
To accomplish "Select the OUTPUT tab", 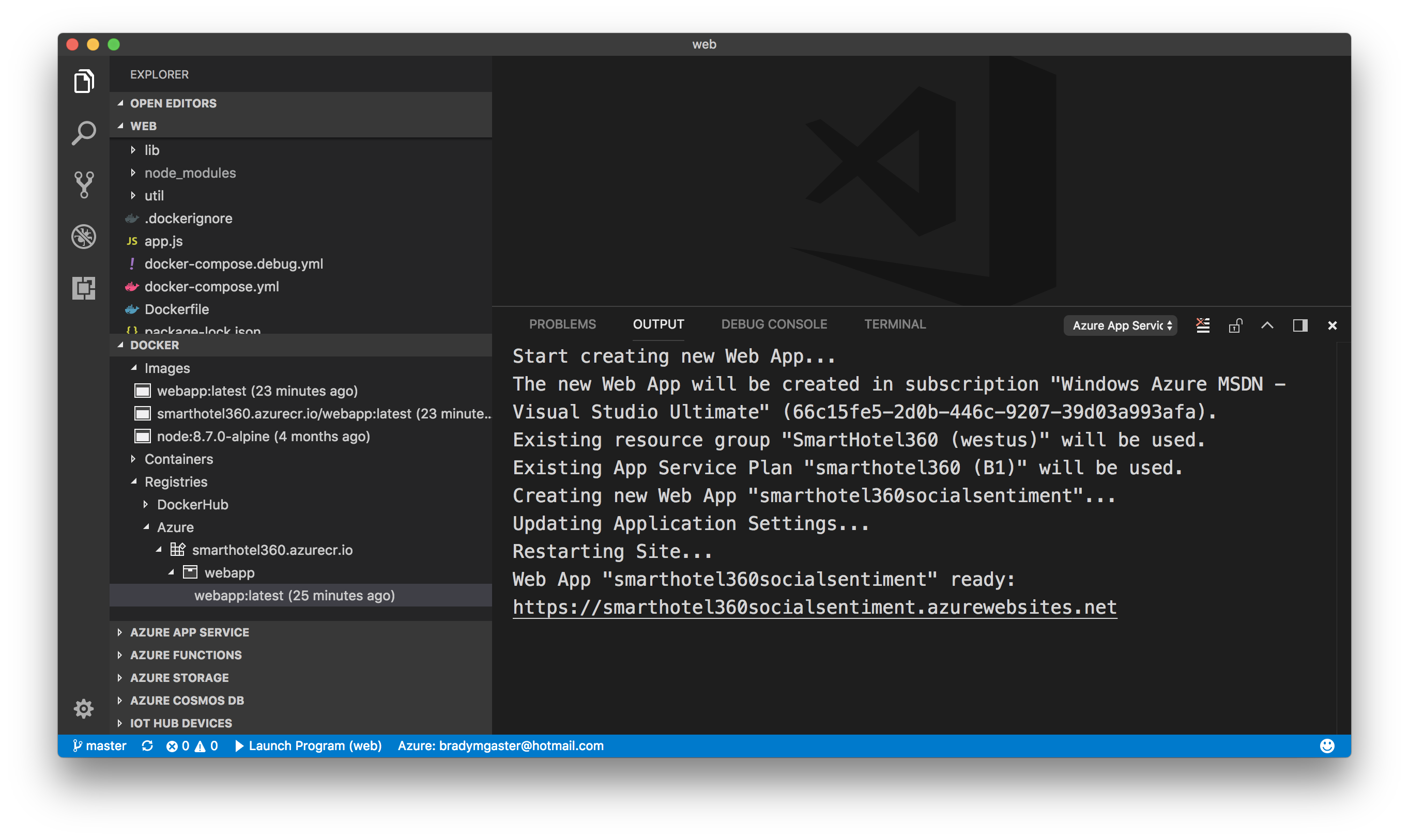I will (x=658, y=324).
